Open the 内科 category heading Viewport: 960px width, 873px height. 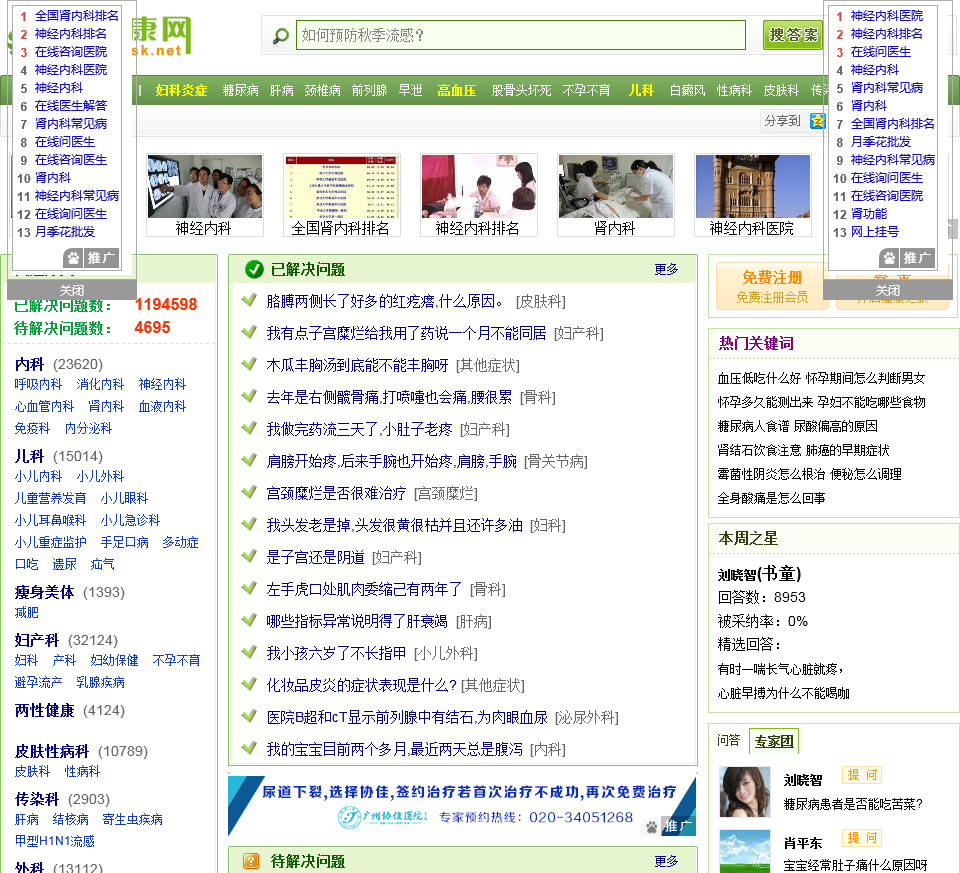pyautogui.click(x=29, y=364)
